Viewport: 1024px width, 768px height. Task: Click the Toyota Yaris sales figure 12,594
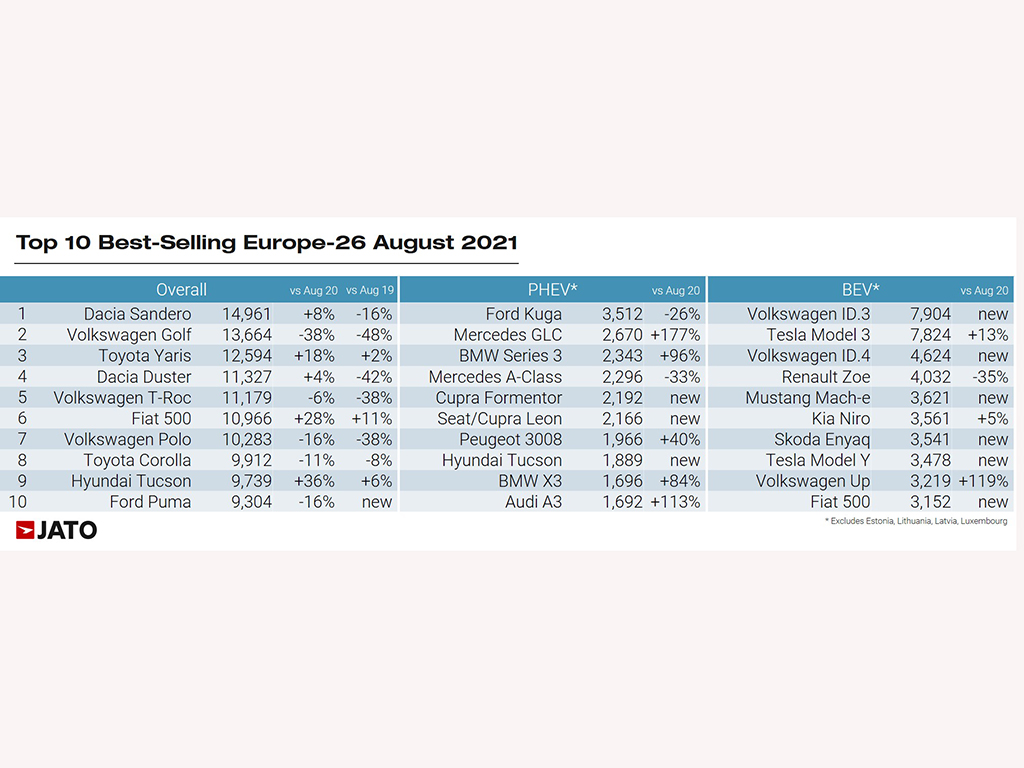[x=246, y=356]
